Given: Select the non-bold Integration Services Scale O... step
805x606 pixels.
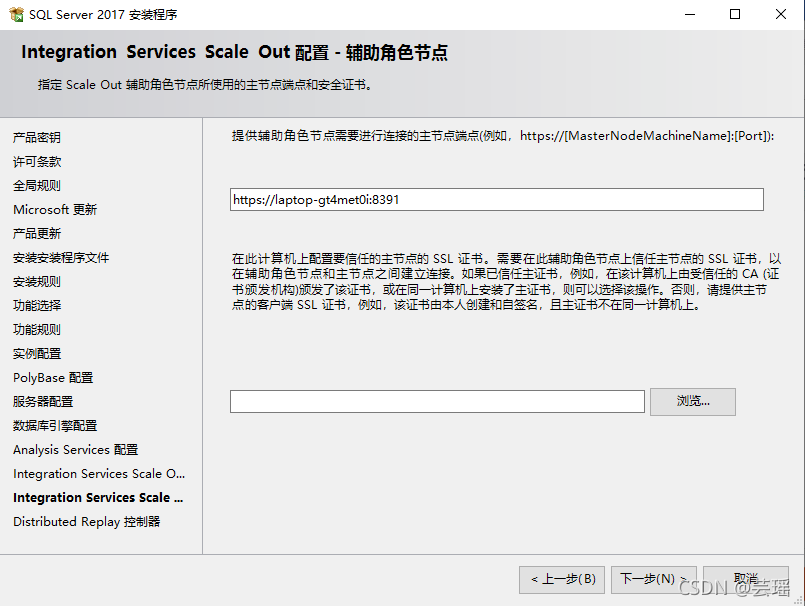Looking at the screenshot, I should click(99, 474).
